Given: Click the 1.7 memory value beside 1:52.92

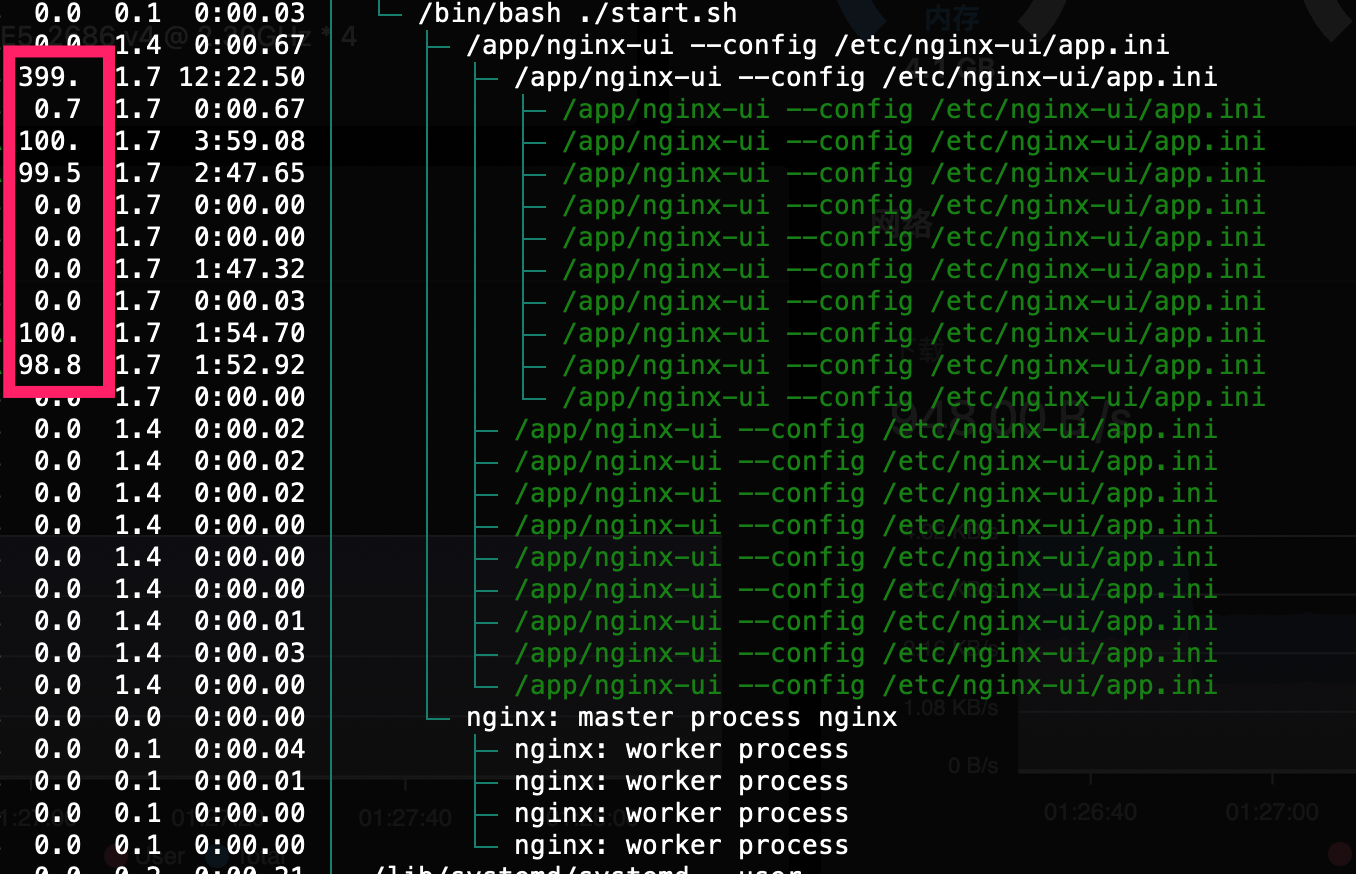Looking at the screenshot, I should coord(138,365).
